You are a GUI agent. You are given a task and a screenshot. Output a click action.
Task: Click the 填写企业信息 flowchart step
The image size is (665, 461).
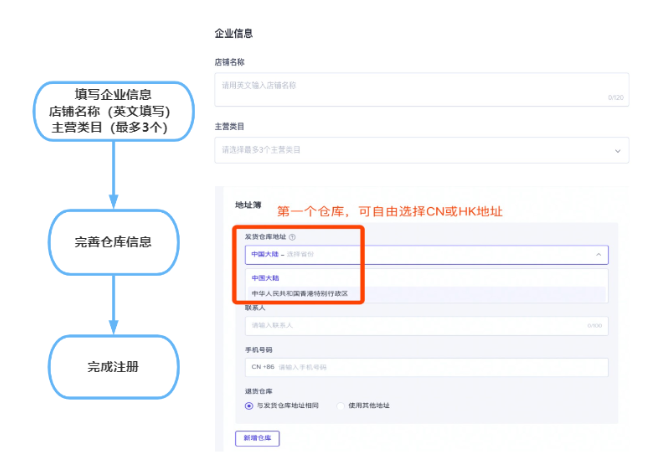tap(114, 111)
